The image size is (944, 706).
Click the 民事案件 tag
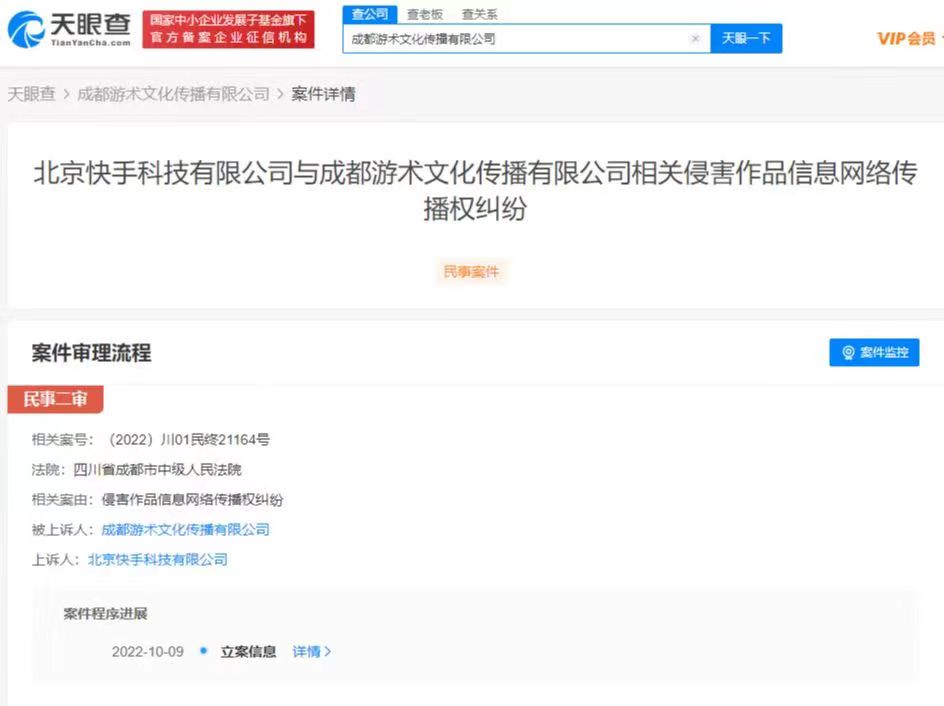(x=471, y=271)
